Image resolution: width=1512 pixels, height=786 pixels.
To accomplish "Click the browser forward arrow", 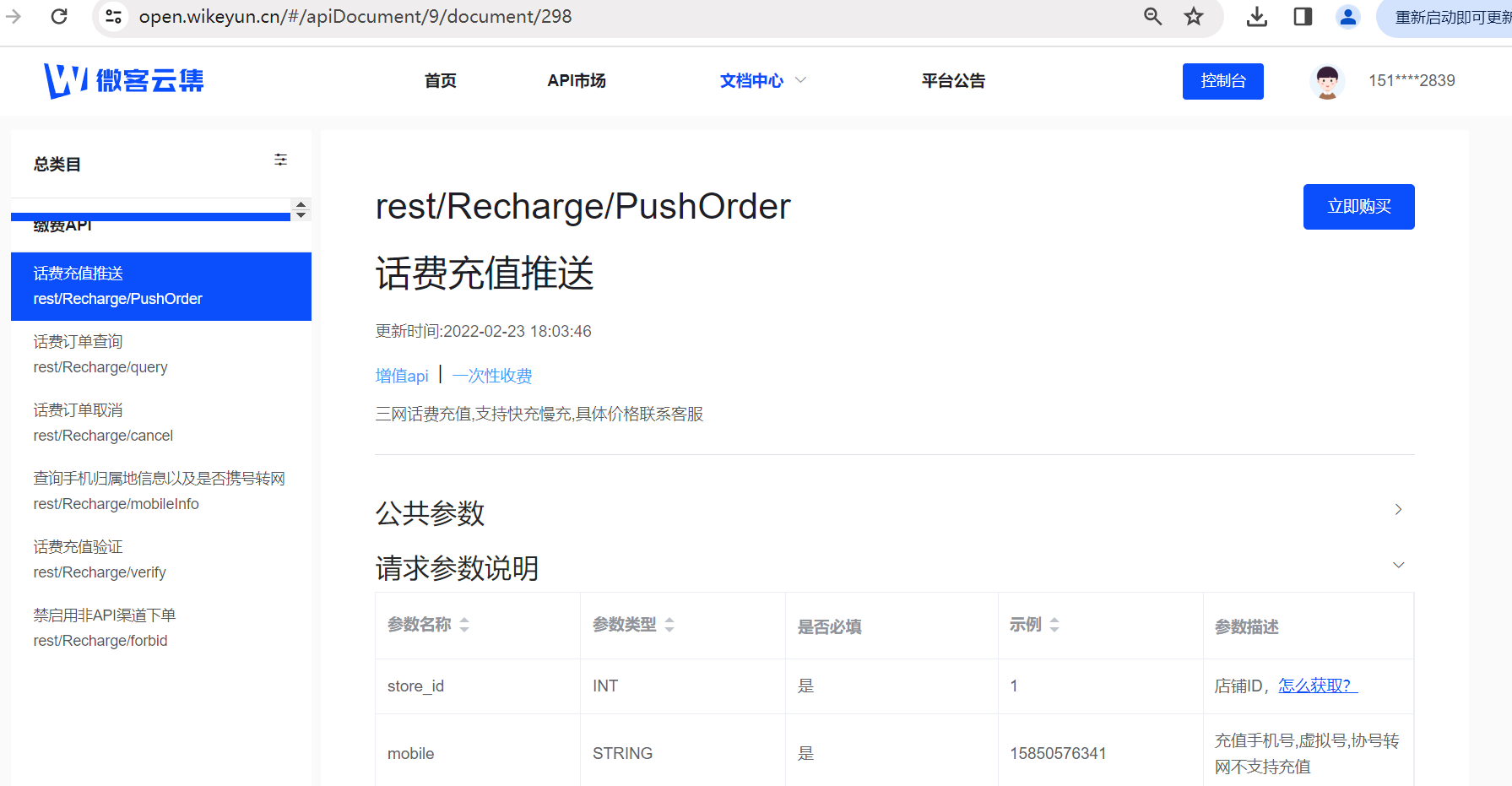I will tap(14, 16).
